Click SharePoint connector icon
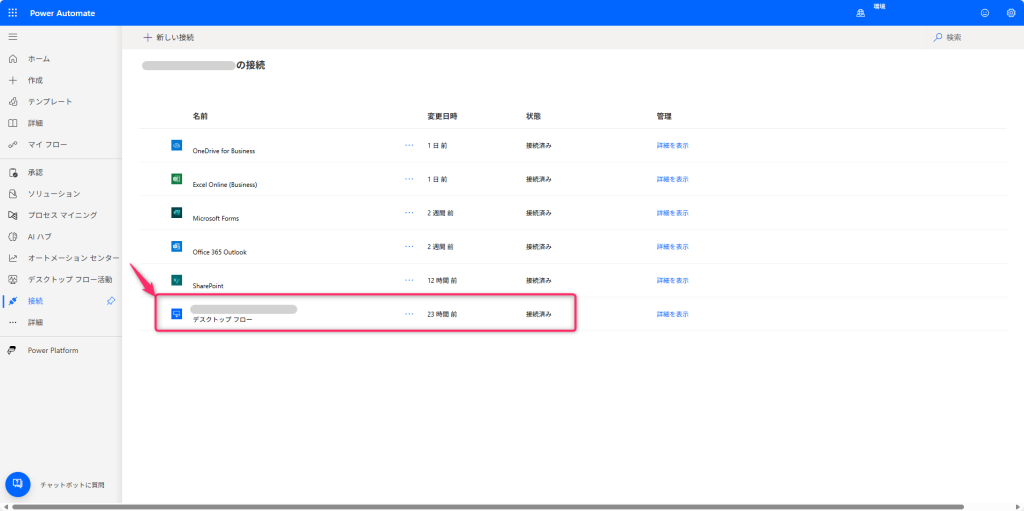1024x511 pixels. 176,280
